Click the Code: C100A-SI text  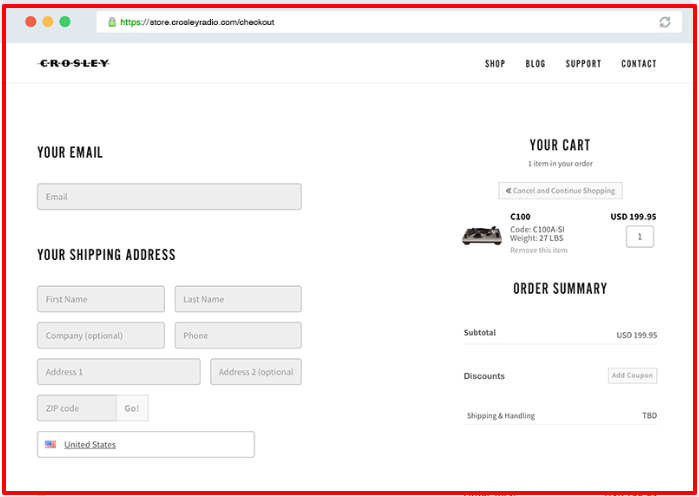pyautogui.click(x=537, y=230)
